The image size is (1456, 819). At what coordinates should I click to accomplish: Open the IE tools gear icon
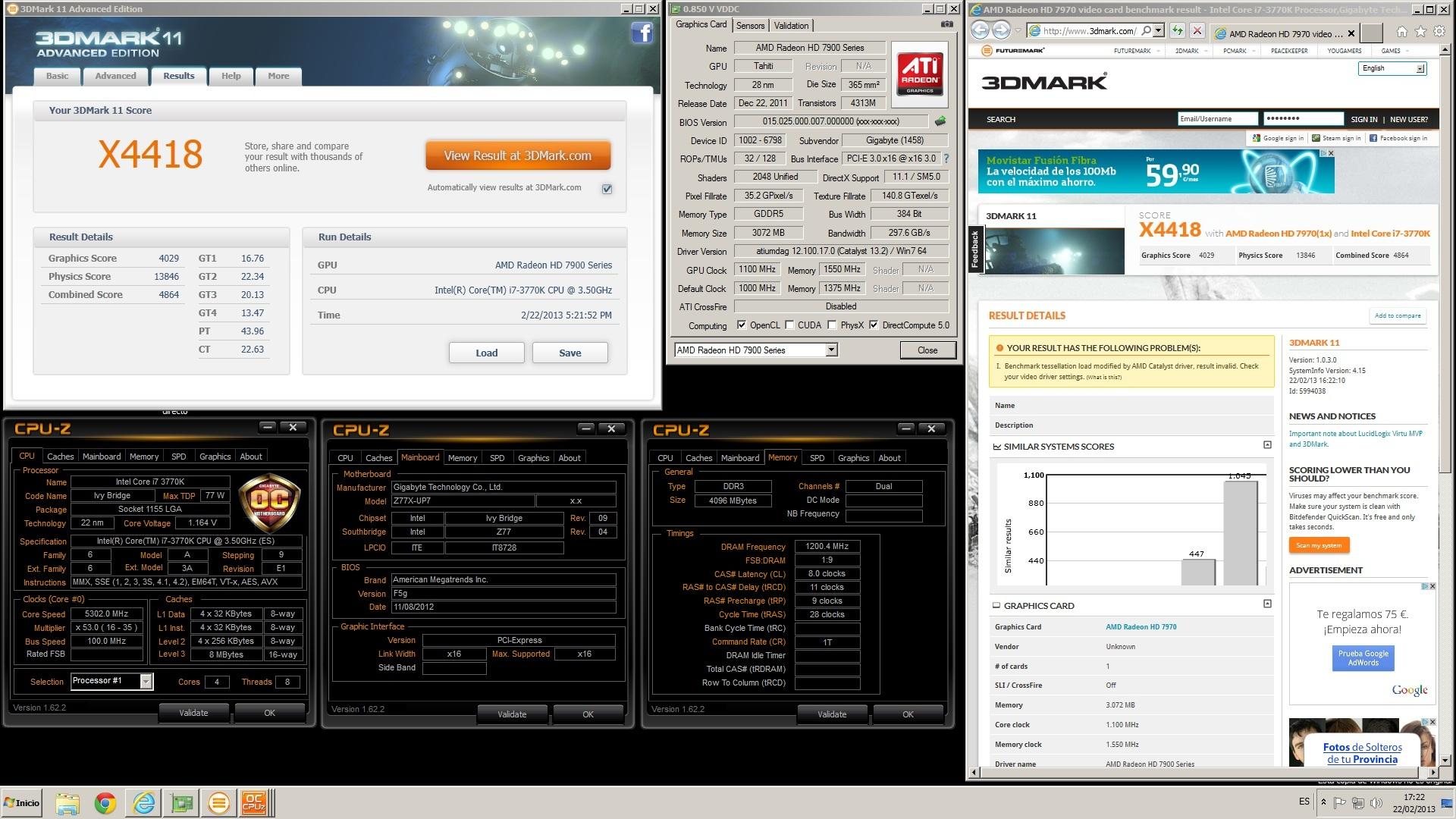pyautogui.click(x=1439, y=31)
